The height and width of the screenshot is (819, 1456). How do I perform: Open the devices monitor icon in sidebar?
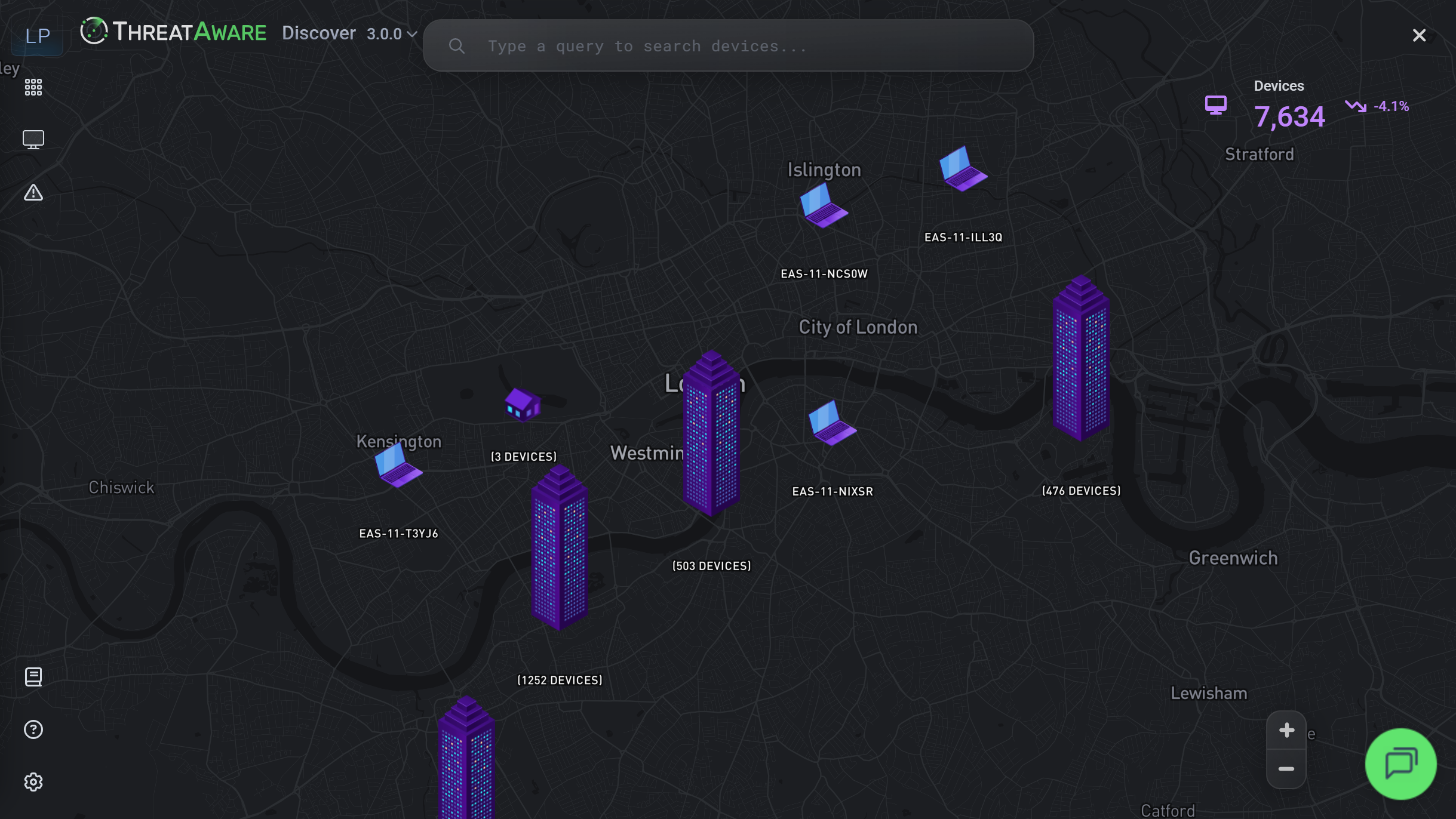coord(33,140)
